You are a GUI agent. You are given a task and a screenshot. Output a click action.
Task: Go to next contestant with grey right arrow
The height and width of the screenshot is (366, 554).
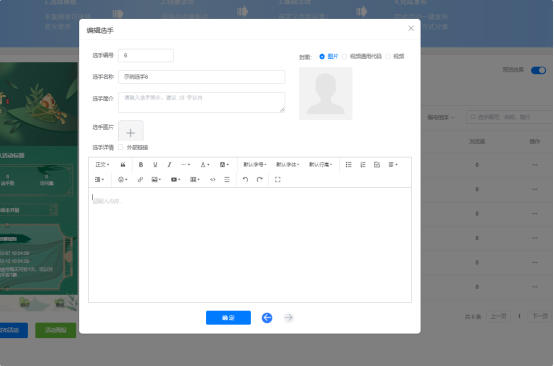289,318
